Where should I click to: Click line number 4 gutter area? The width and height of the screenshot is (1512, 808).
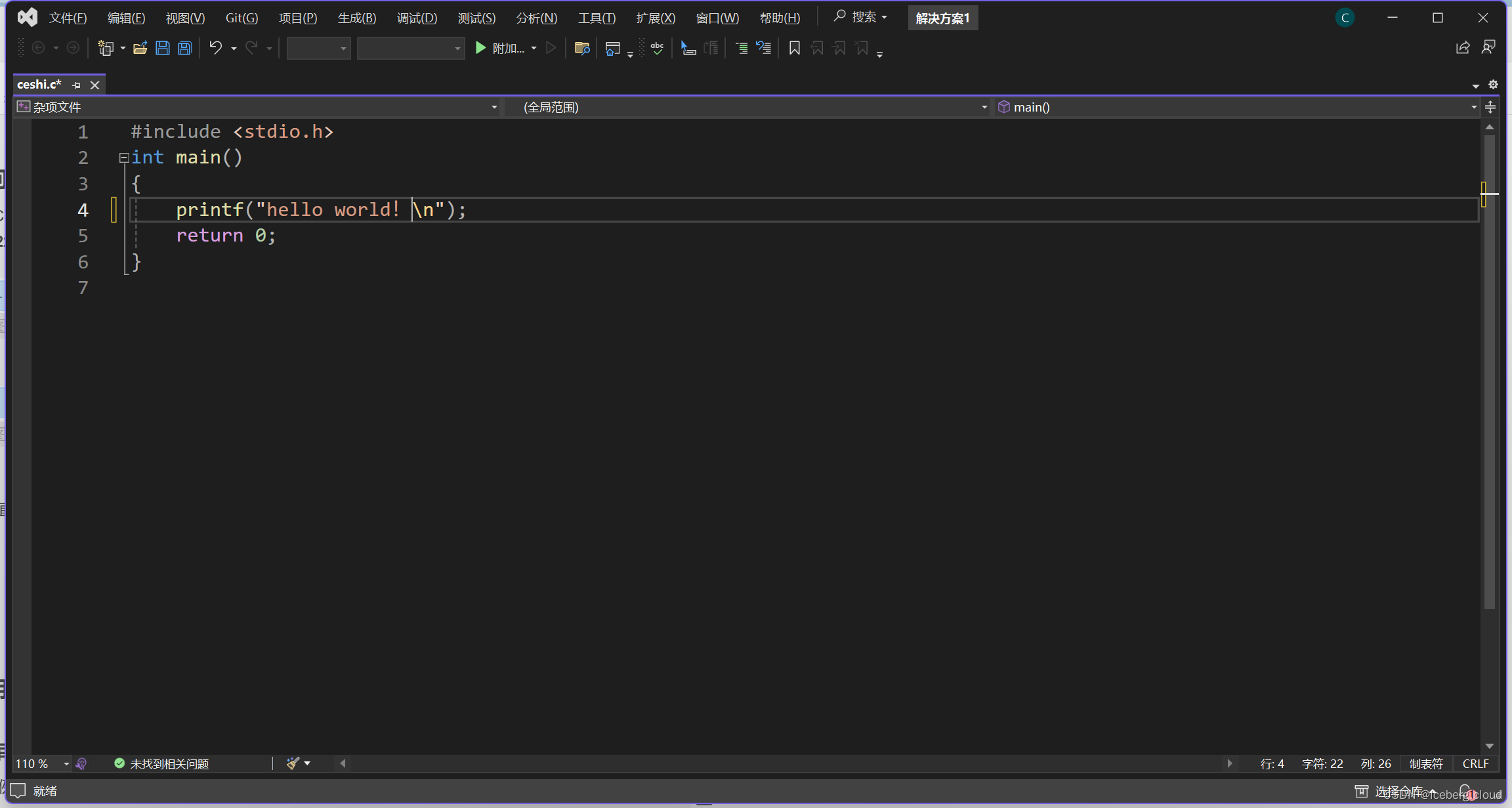(x=83, y=209)
